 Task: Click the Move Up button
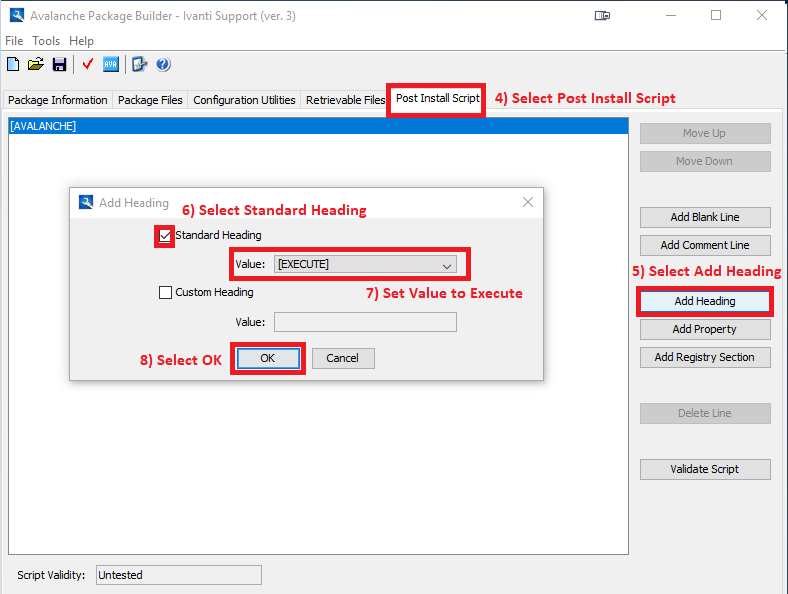coord(705,133)
